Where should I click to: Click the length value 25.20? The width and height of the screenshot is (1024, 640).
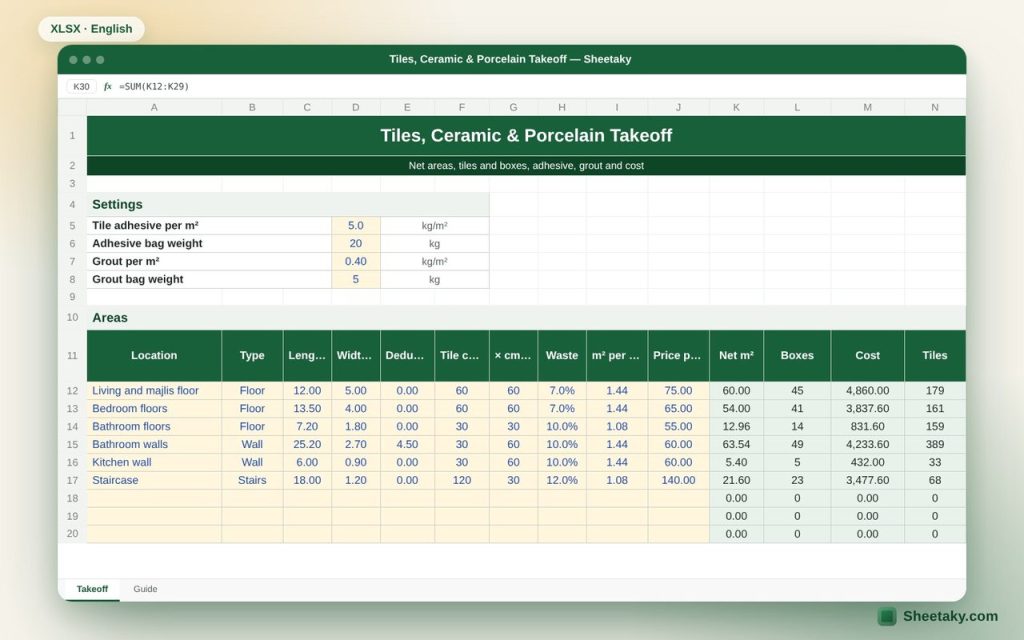tap(307, 444)
